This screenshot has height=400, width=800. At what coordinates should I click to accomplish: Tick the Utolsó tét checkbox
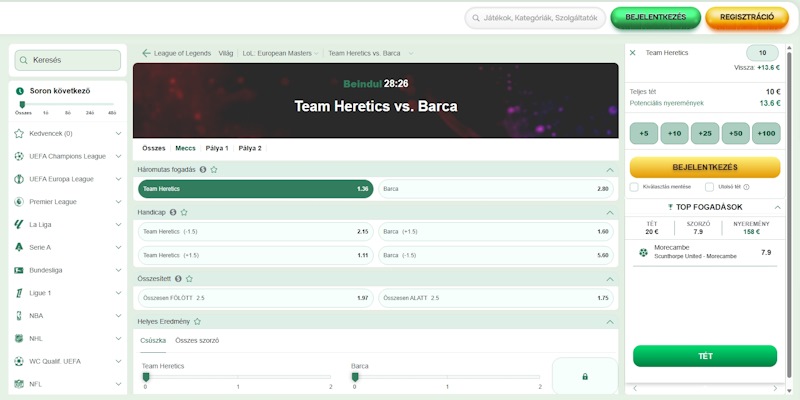click(709, 187)
